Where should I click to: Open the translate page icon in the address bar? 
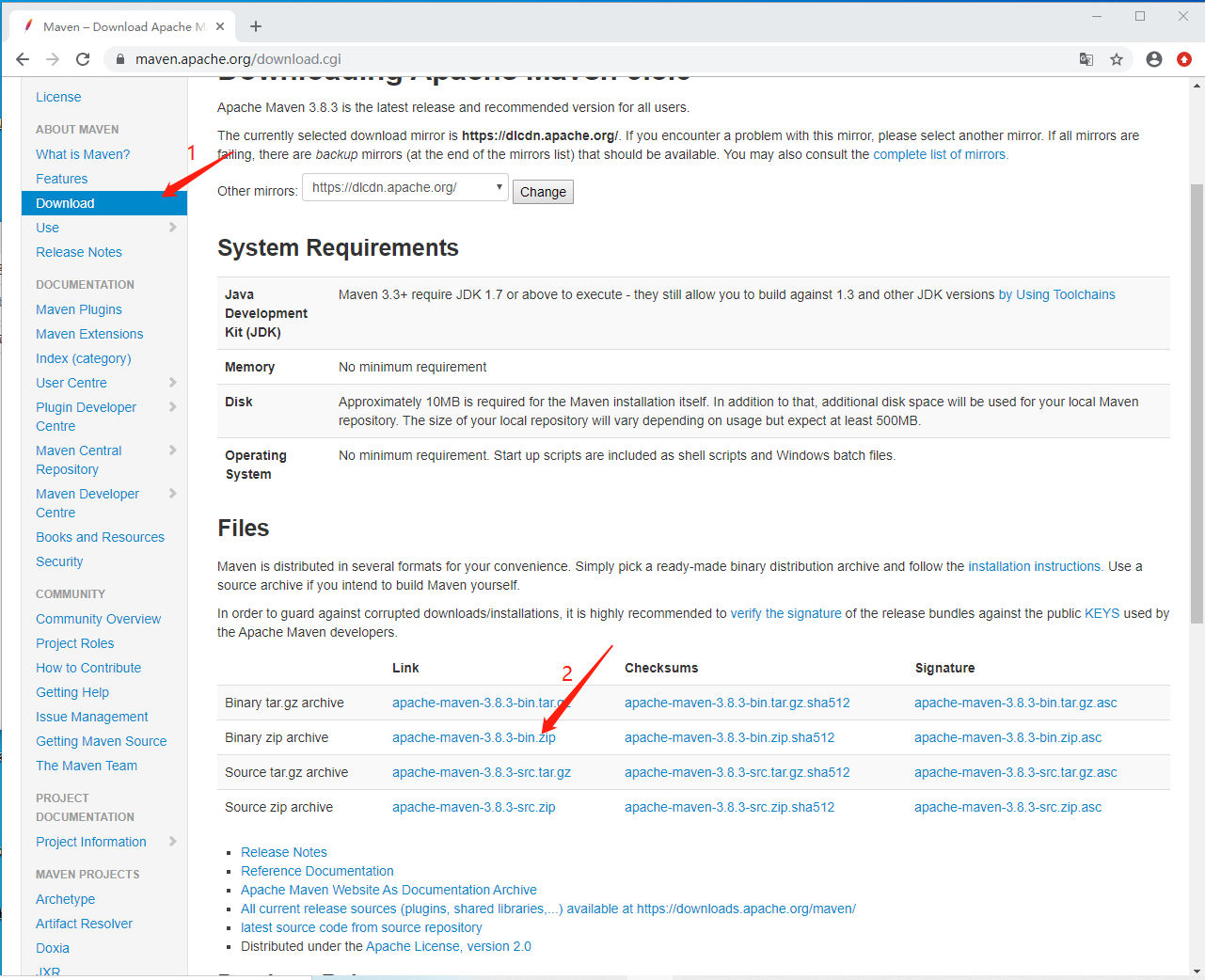click(x=1086, y=59)
